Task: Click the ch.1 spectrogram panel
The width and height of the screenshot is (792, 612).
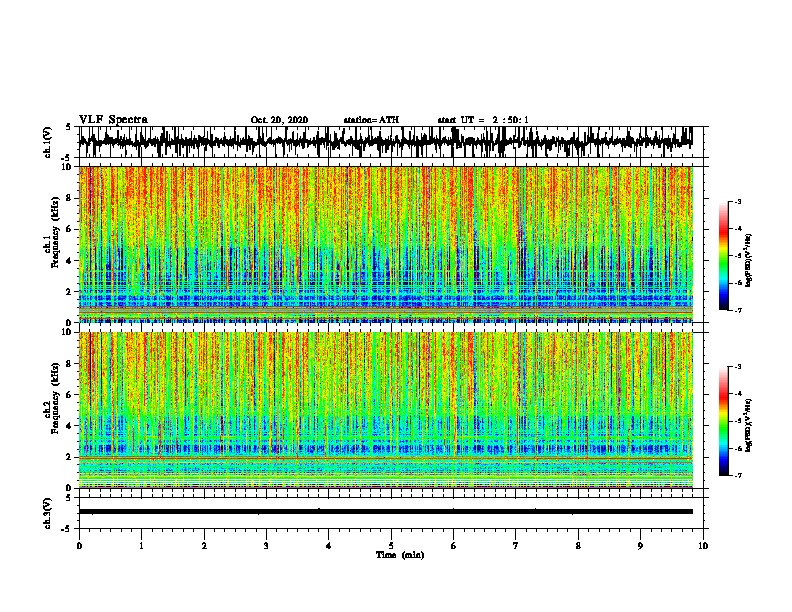Action: [385, 244]
